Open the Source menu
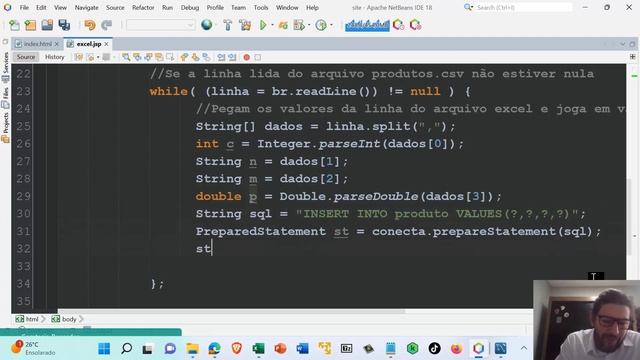The image size is (640, 360). (115, 7)
